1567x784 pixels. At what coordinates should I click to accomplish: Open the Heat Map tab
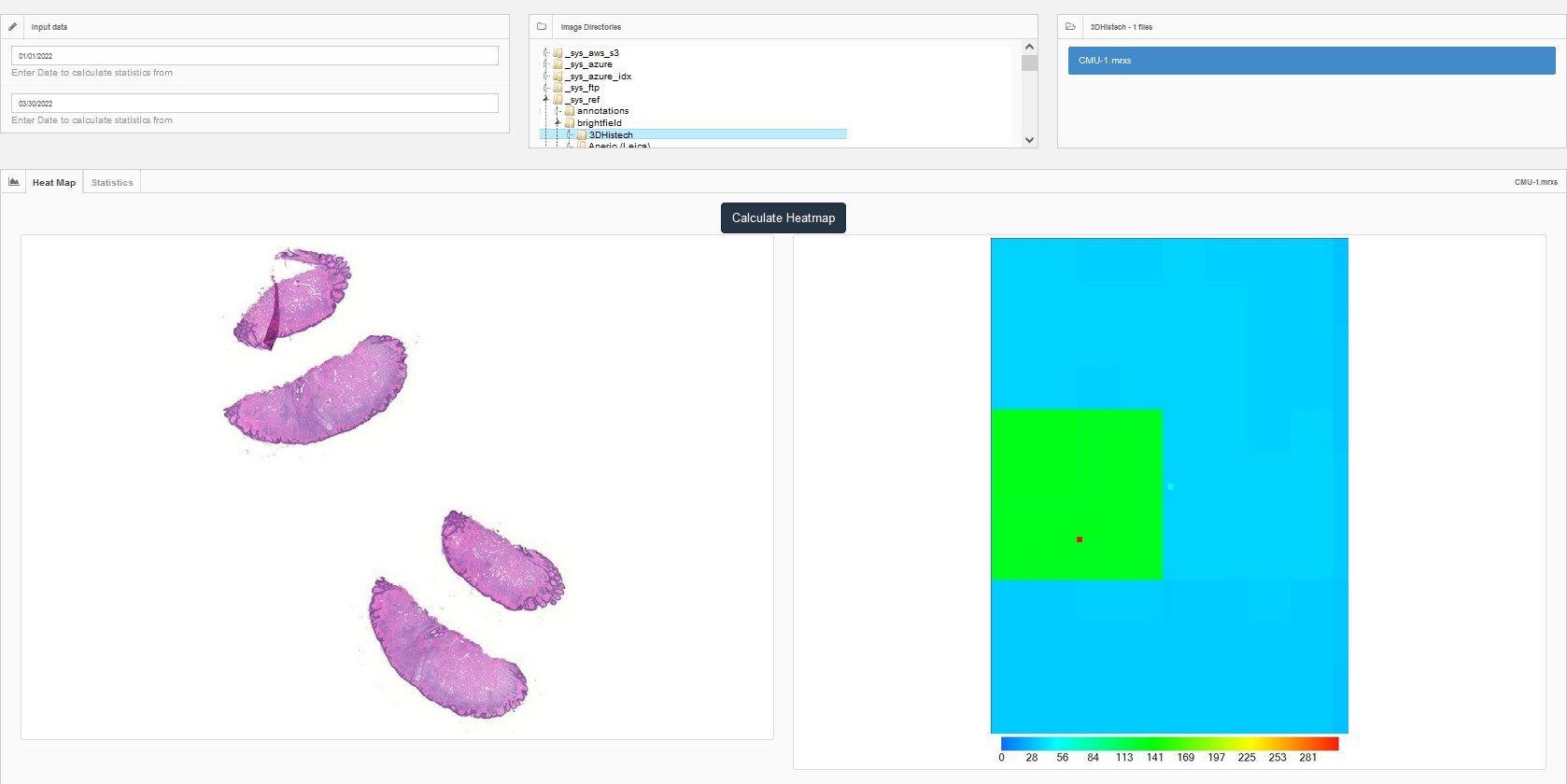pyautogui.click(x=54, y=183)
